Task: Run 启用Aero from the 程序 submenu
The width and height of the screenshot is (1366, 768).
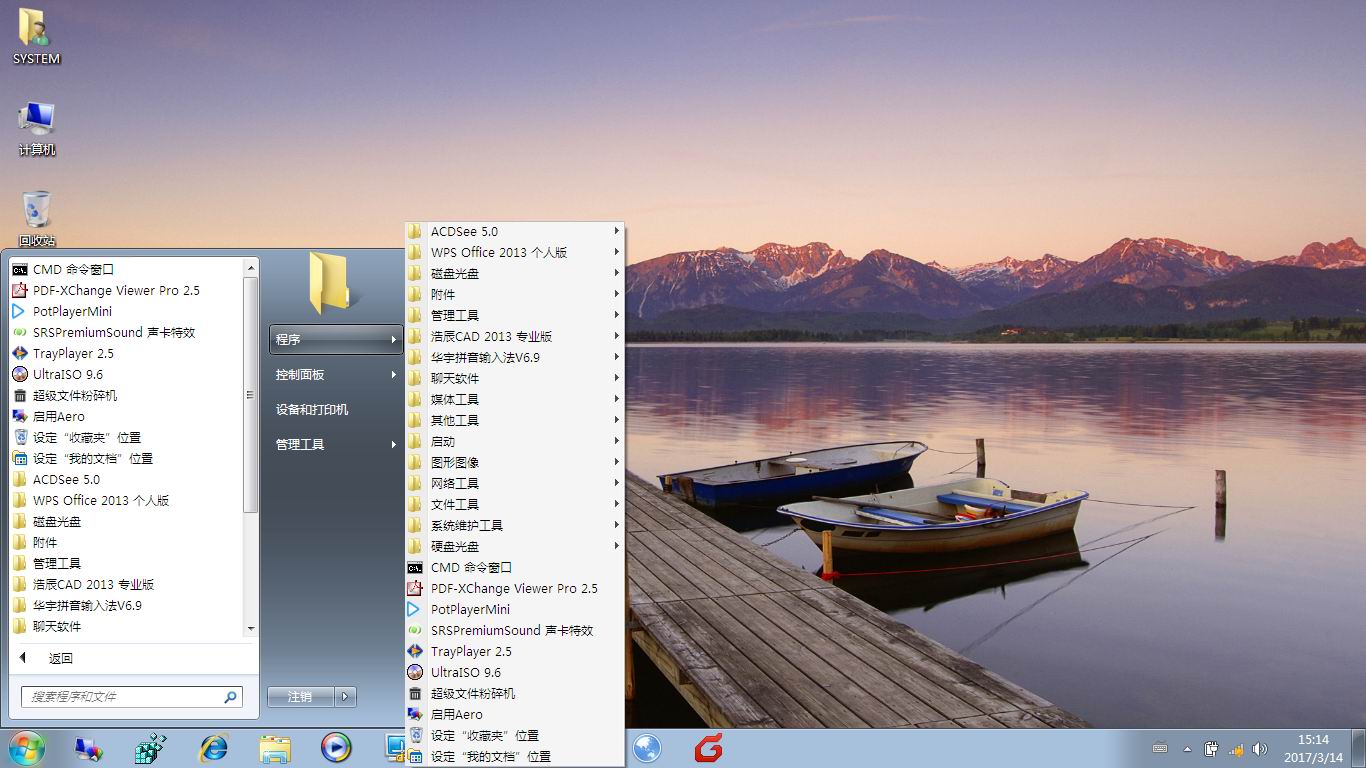Action: click(x=514, y=714)
